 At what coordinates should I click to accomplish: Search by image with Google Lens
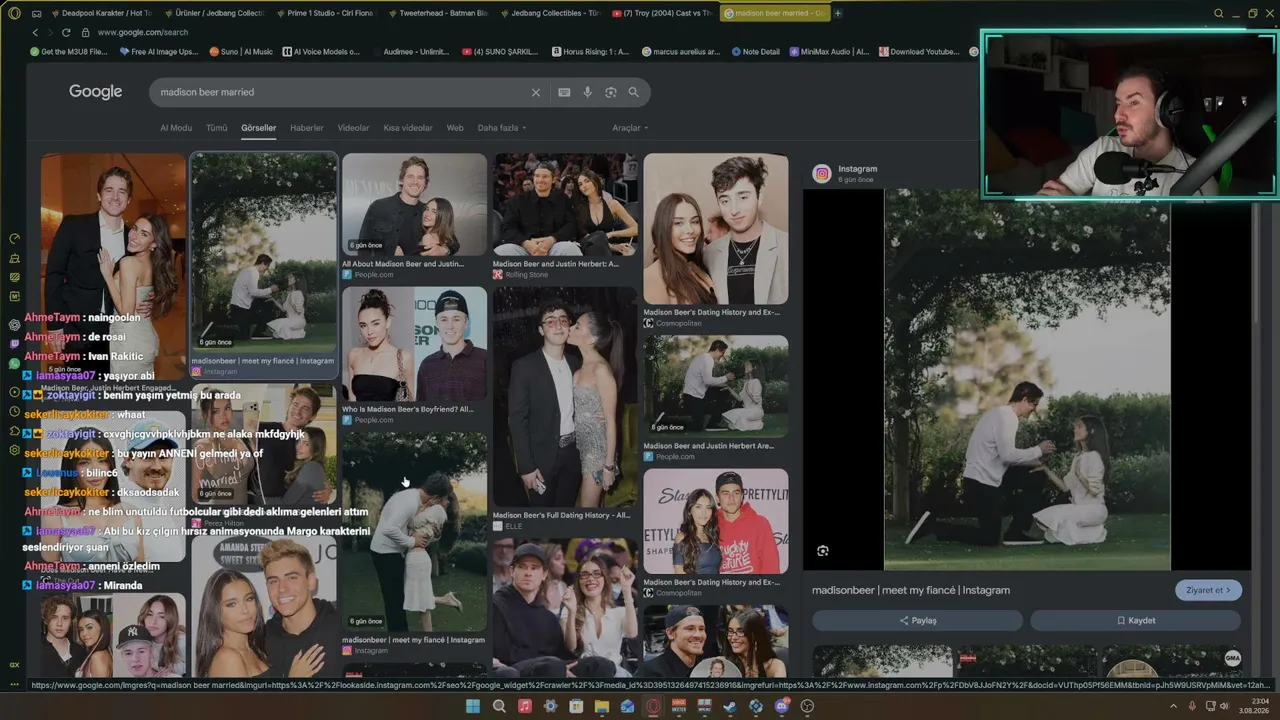point(610,92)
